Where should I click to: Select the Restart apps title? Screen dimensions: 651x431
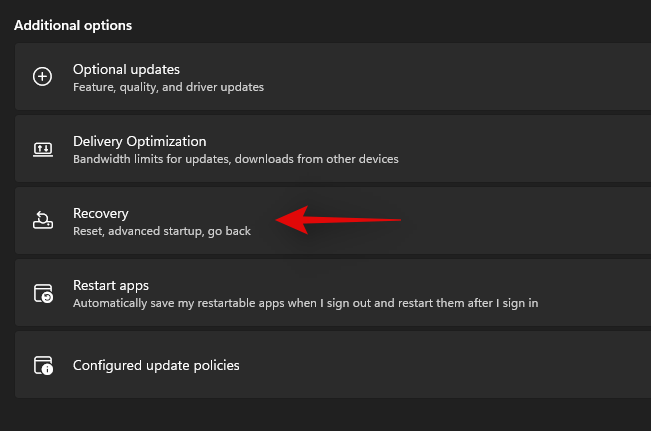point(111,285)
